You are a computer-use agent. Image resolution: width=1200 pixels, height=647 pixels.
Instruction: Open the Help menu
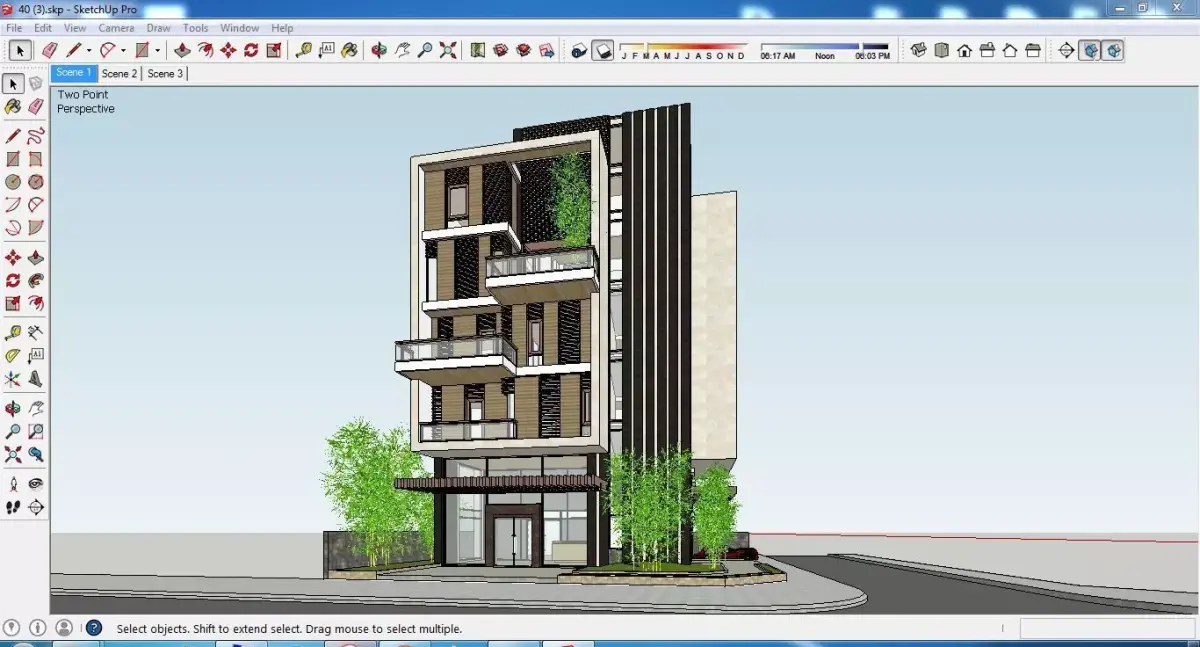pyautogui.click(x=282, y=28)
